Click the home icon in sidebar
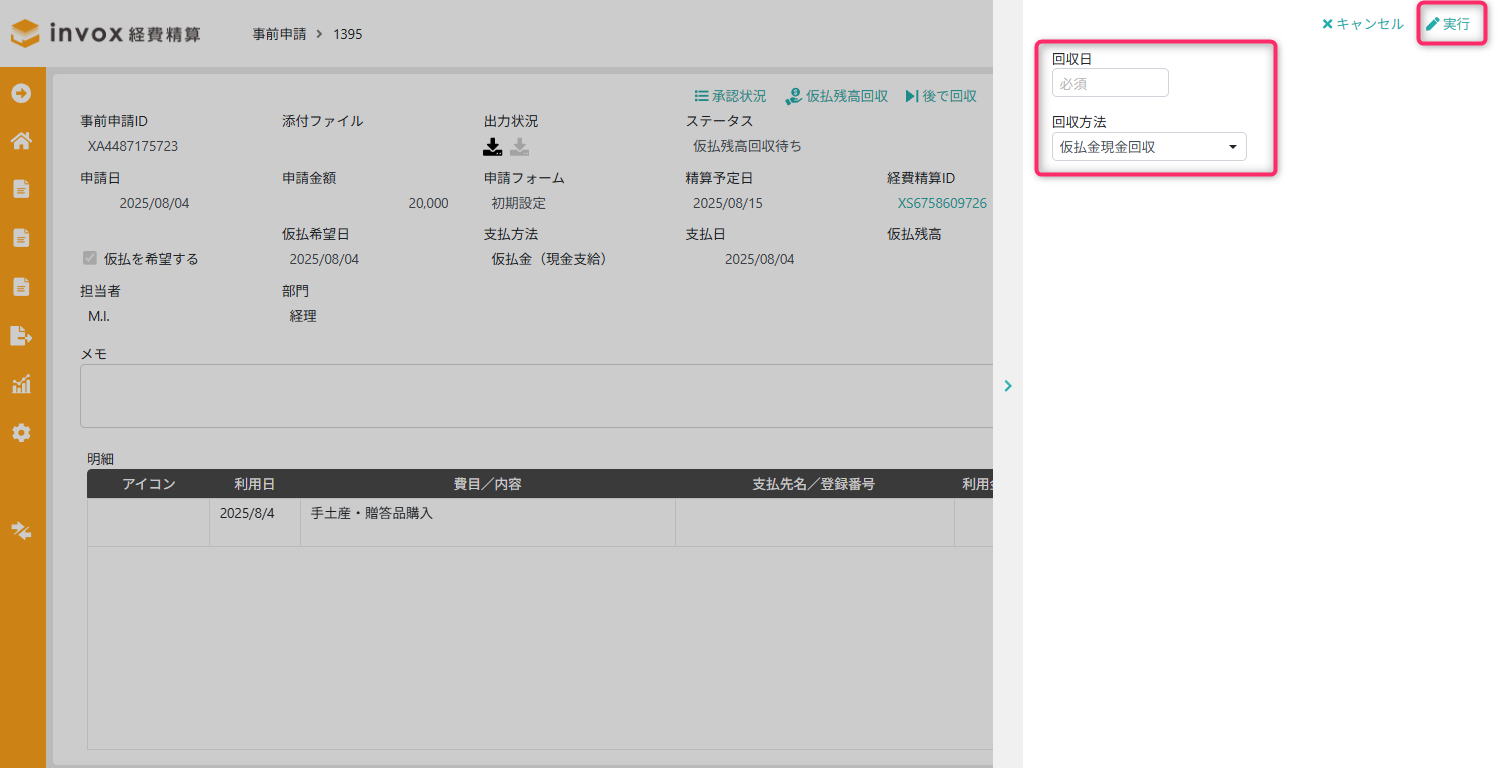This screenshot has height=768, width=1506. pyautogui.click(x=21, y=141)
